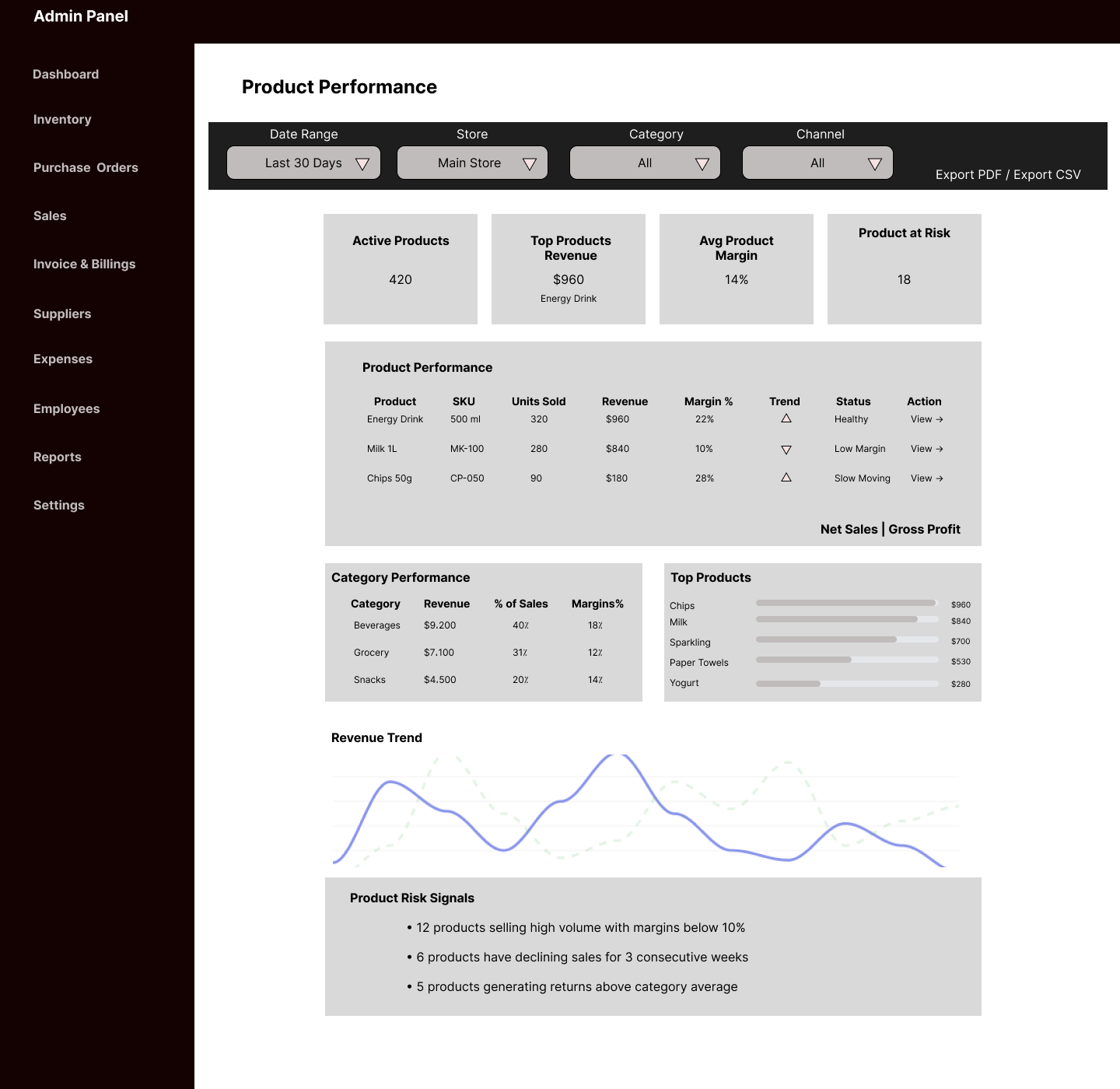Toggle the Healthy status for Energy Drink
The image size is (1120, 1089).
[x=850, y=418]
